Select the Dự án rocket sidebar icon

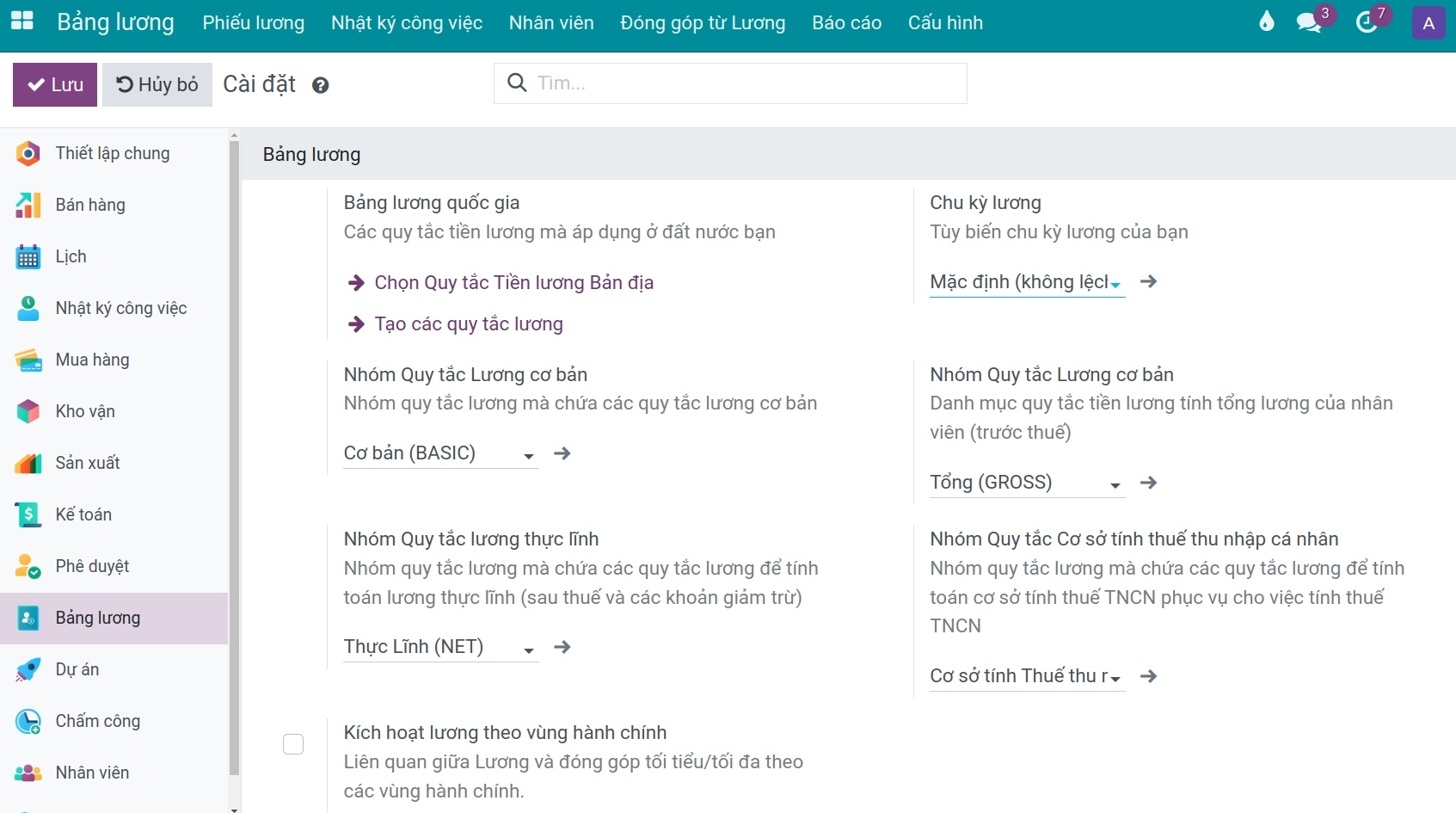28,669
